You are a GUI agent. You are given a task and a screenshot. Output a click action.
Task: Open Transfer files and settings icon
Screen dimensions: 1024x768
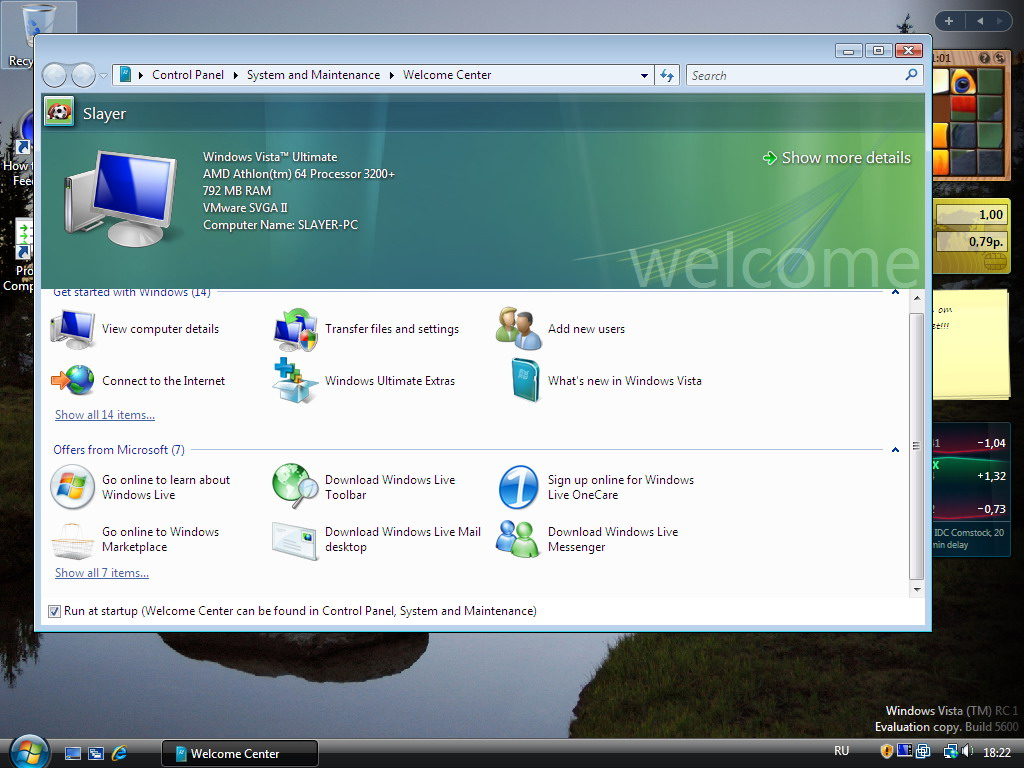296,329
